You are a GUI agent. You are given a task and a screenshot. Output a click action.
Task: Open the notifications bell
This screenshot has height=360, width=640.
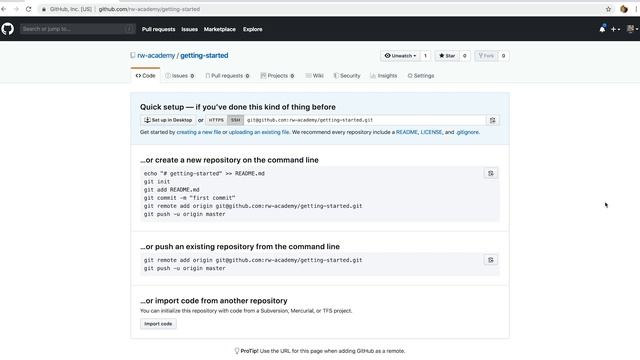tap(602, 29)
